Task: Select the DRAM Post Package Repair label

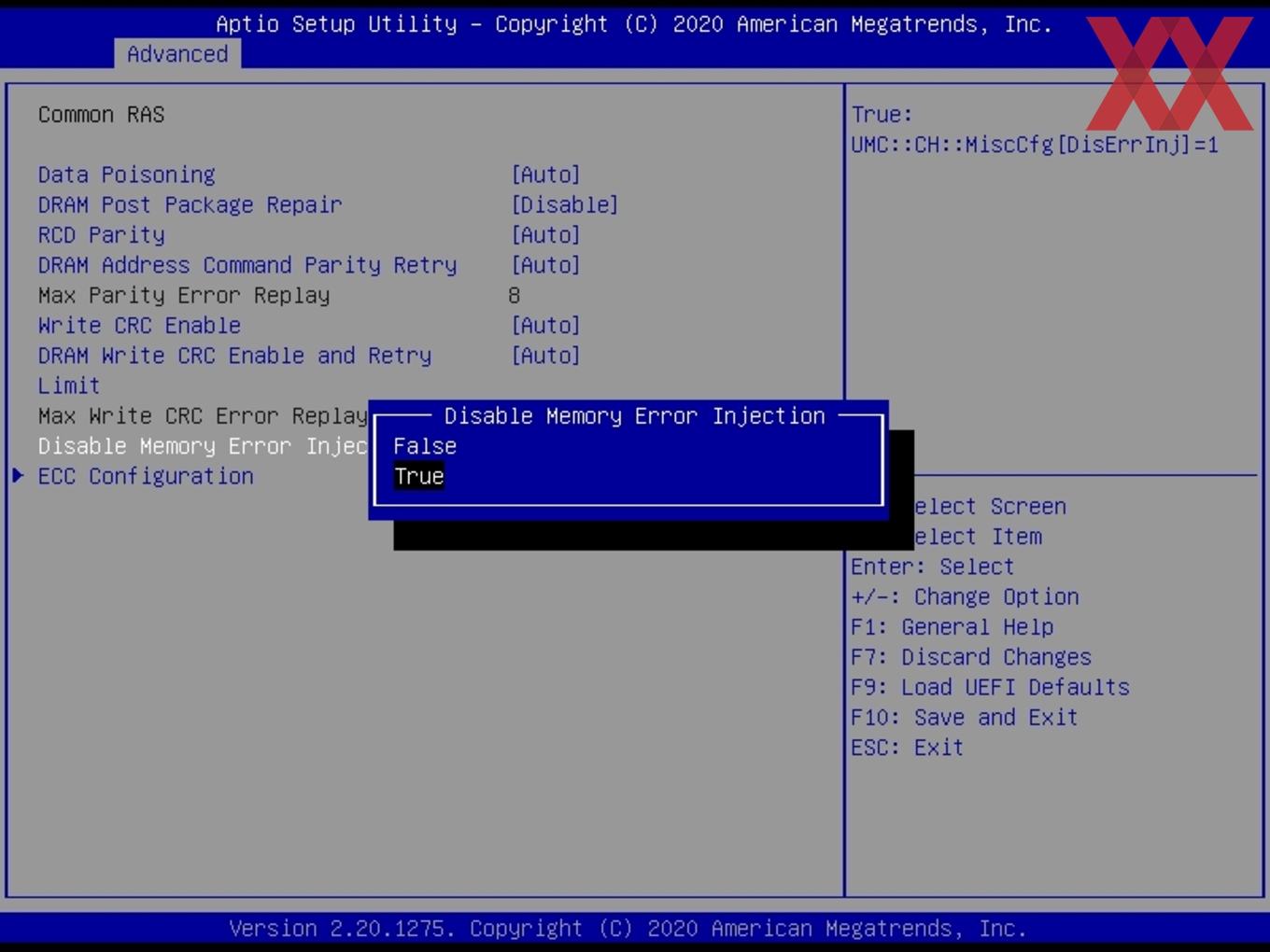Action: 190,204
